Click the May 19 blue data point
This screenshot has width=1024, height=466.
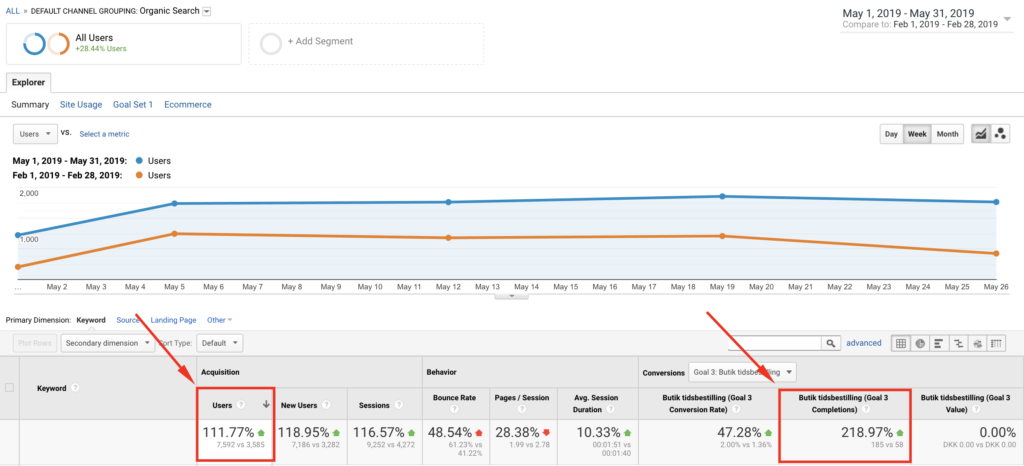click(722, 196)
